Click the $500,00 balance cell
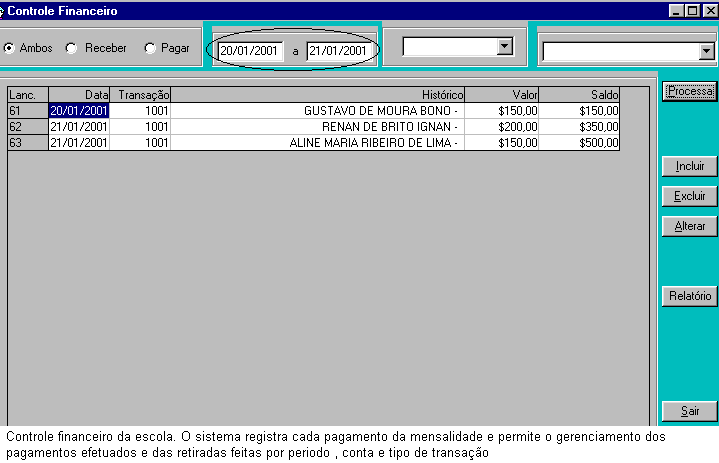Screen dimensions: 719x463 pyautogui.click(x=579, y=143)
